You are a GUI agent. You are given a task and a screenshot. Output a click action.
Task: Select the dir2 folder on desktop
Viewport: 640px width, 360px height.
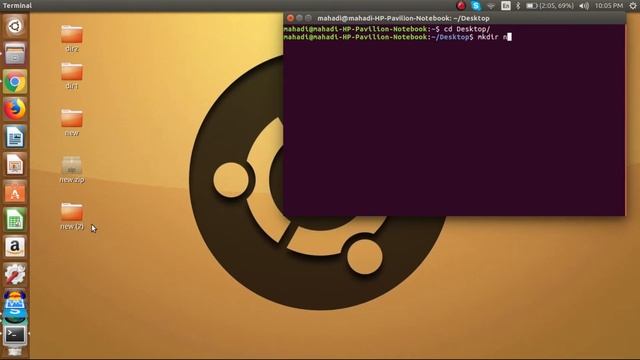(72, 39)
